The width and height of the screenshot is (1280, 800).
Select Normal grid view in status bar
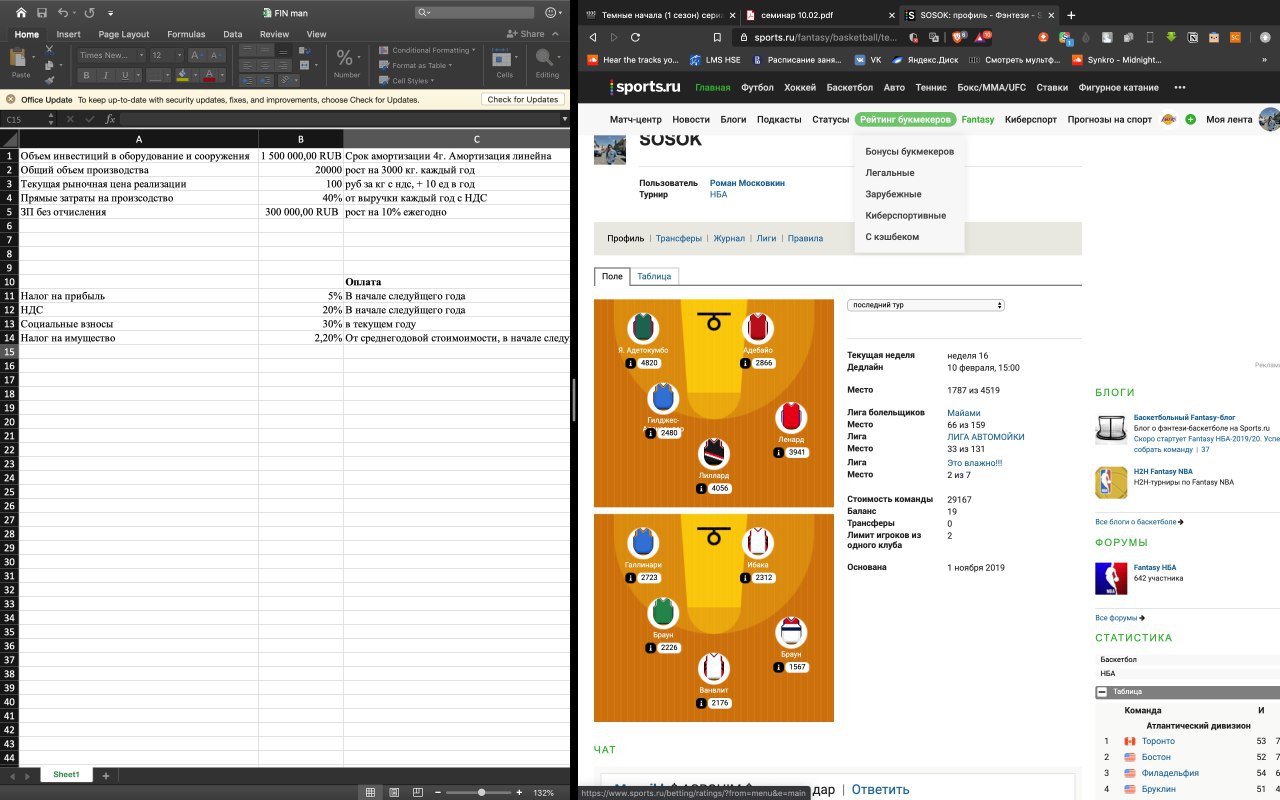(x=370, y=792)
